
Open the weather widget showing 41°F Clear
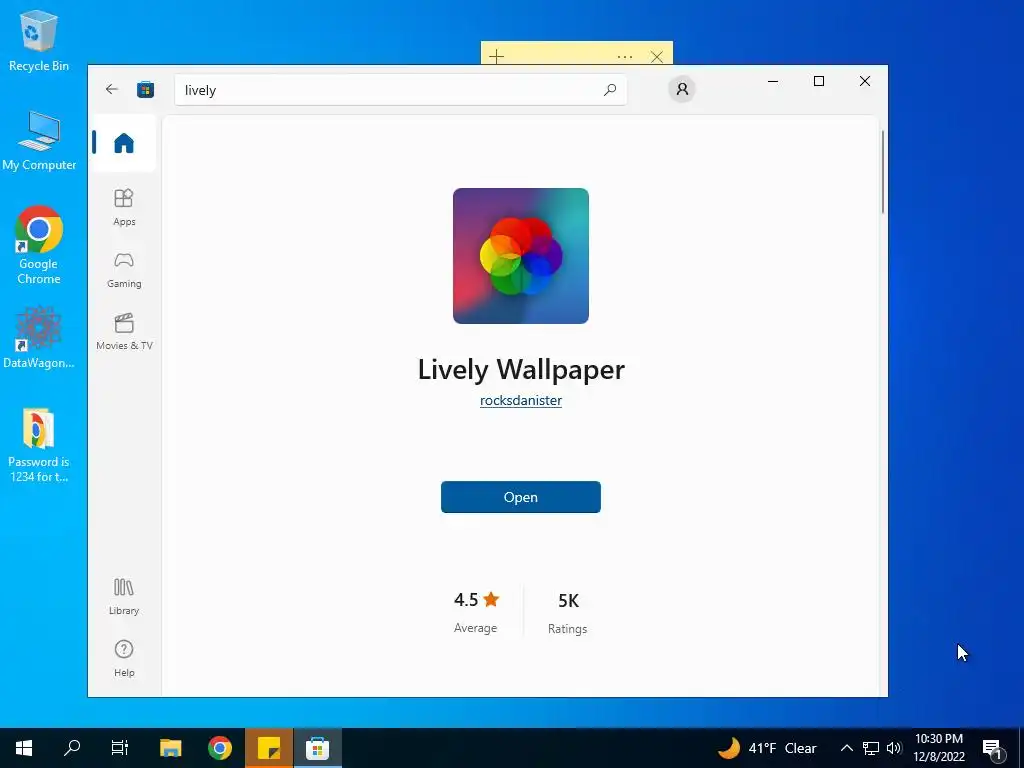(768, 748)
